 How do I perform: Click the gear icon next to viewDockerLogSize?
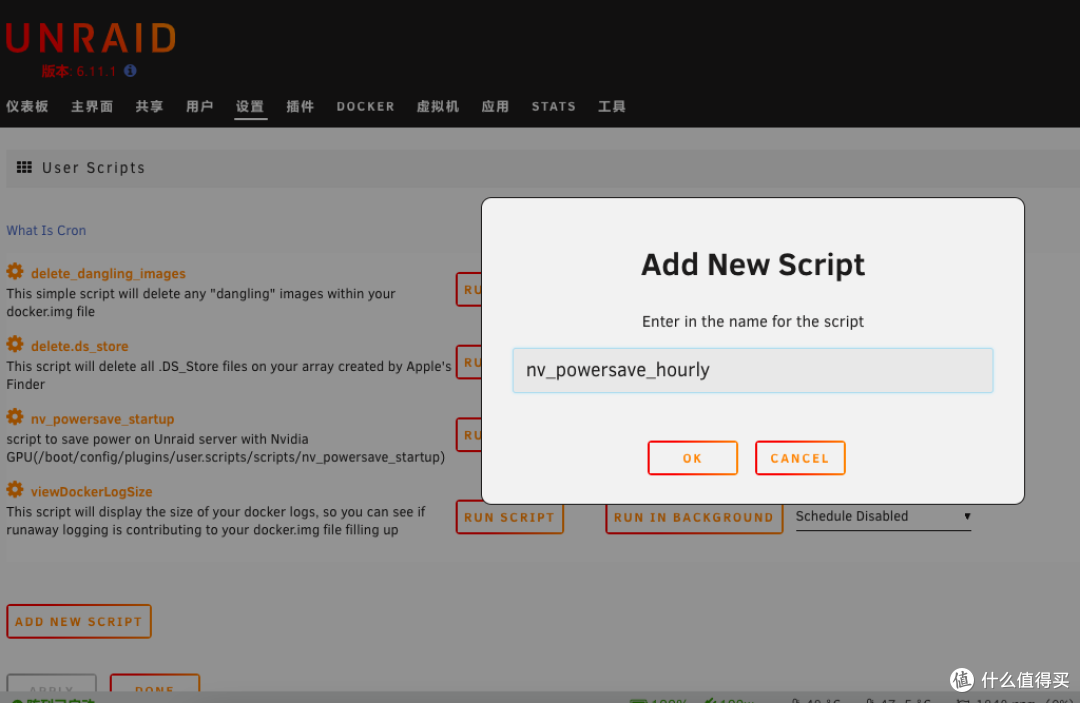tap(15, 490)
